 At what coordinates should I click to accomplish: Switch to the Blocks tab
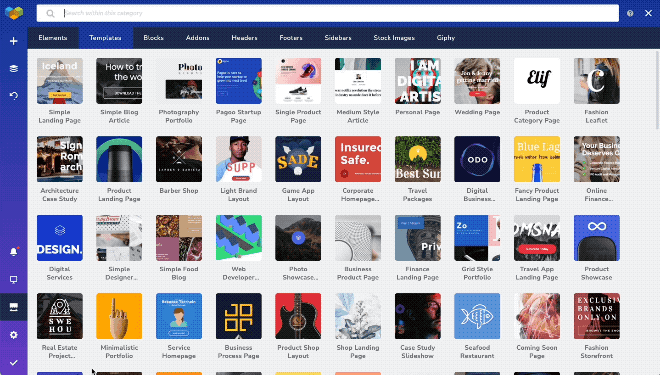153,38
